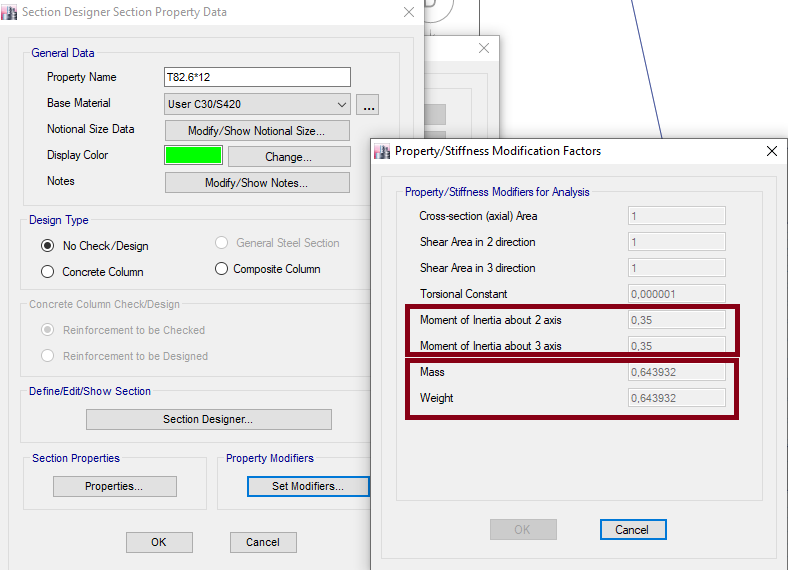This screenshot has height=570, width=788.
Task: Close the Property/Stiffness Modification Factors window
Action: (771, 151)
